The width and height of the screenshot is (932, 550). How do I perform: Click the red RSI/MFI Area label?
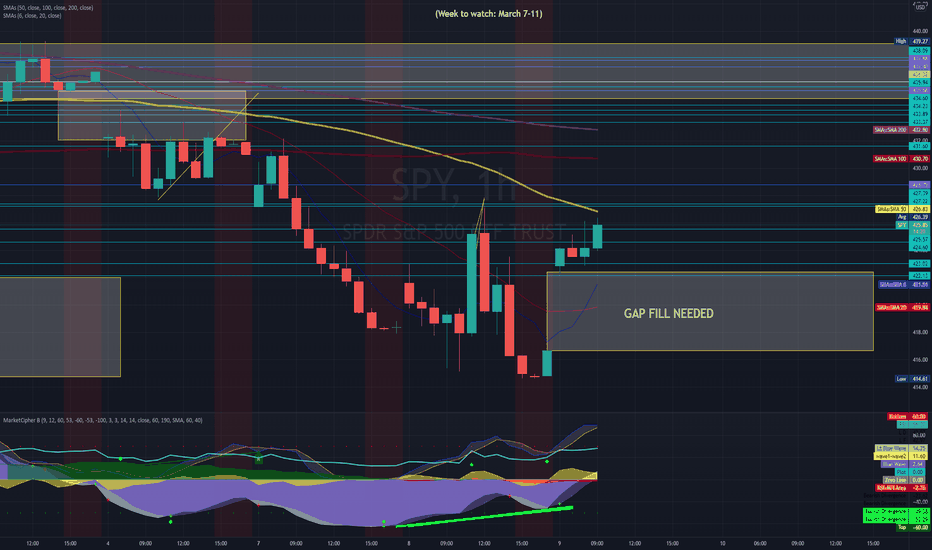(902, 488)
